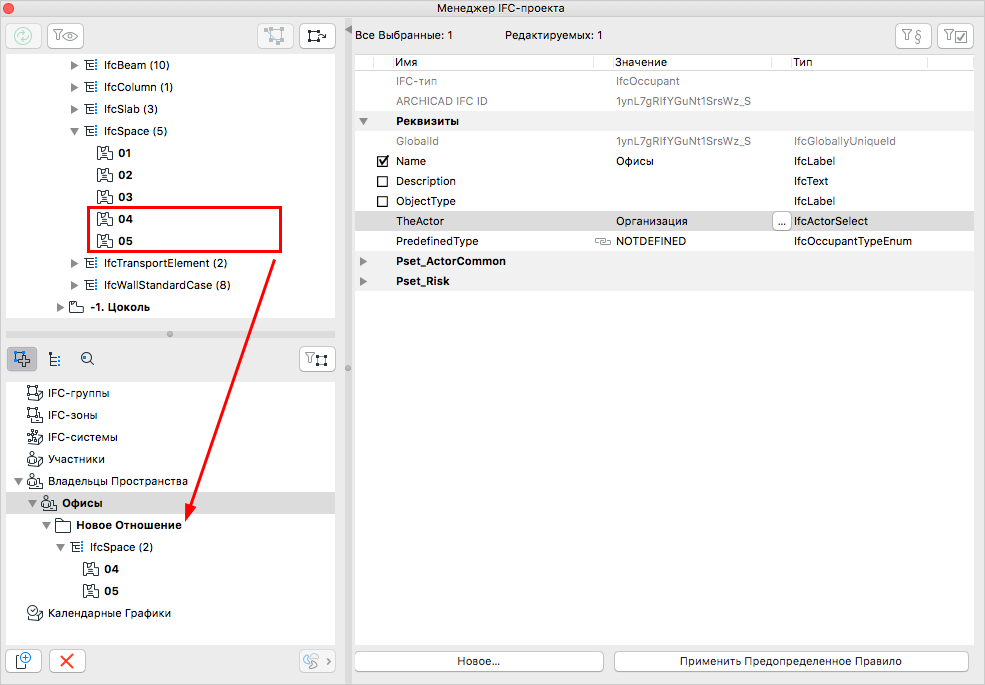
Task: Uncheck the Name property checkbox
Action: 383,162
